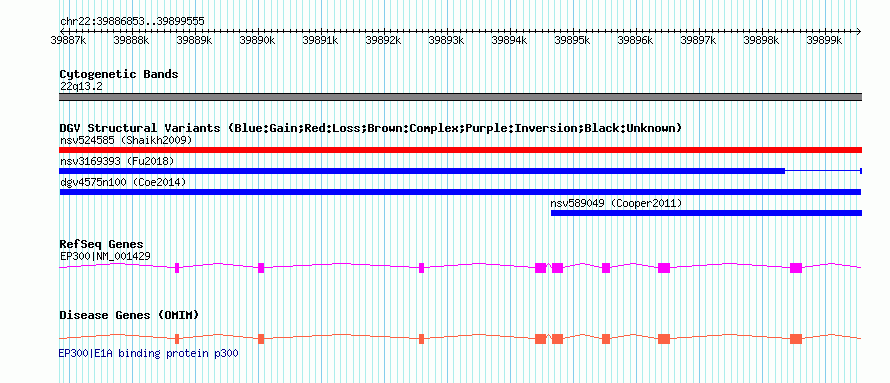Open the dgv4575n100 (Coe2014) variant label
Viewport: 890px width, 383px height.
click(123, 182)
